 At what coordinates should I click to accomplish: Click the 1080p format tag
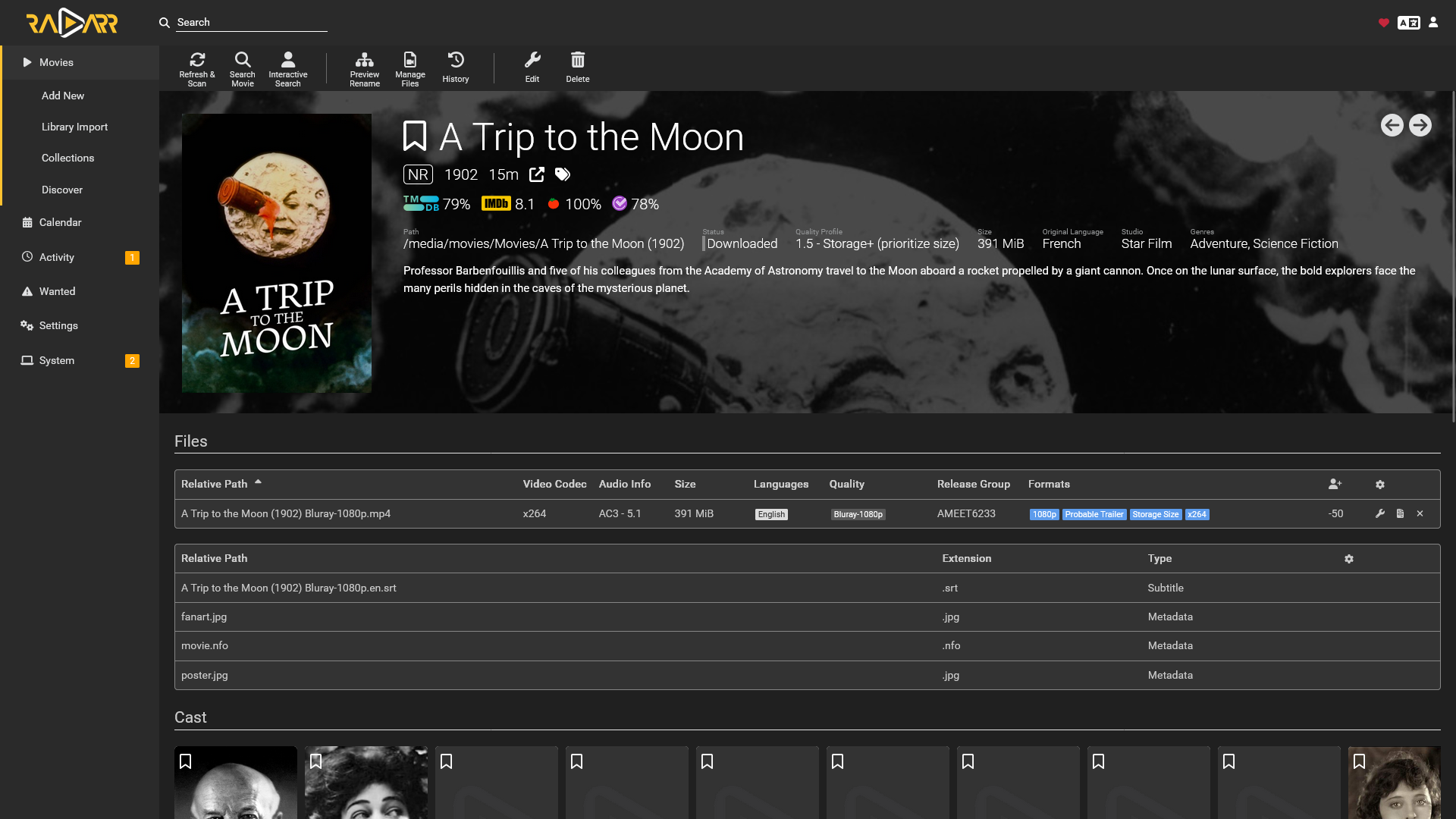point(1044,514)
